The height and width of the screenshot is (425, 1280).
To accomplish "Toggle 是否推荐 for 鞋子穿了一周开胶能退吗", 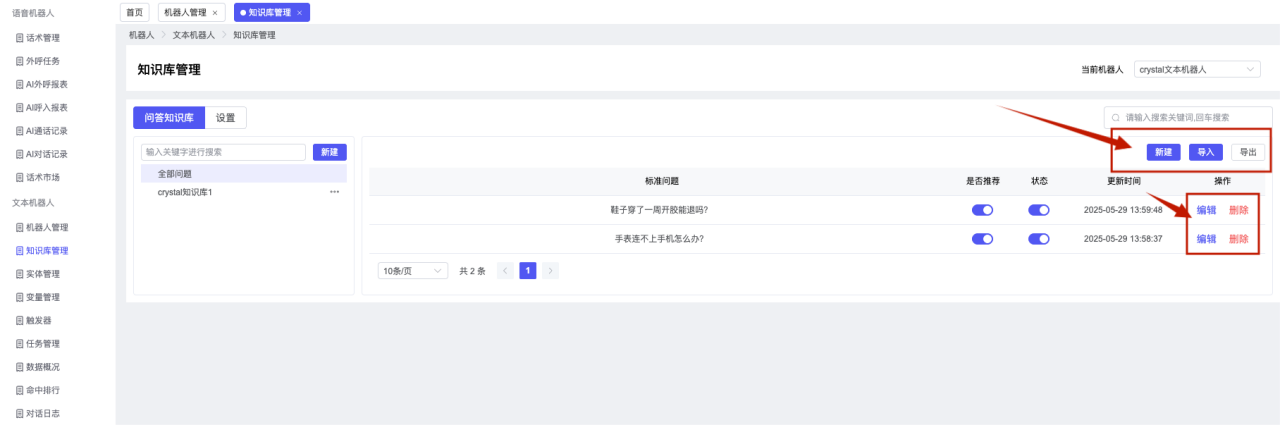I will [x=982, y=210].
